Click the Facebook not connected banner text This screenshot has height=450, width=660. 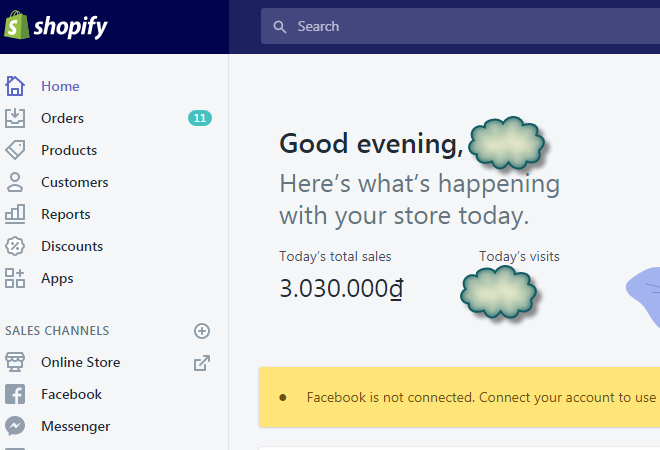[481, 397]
